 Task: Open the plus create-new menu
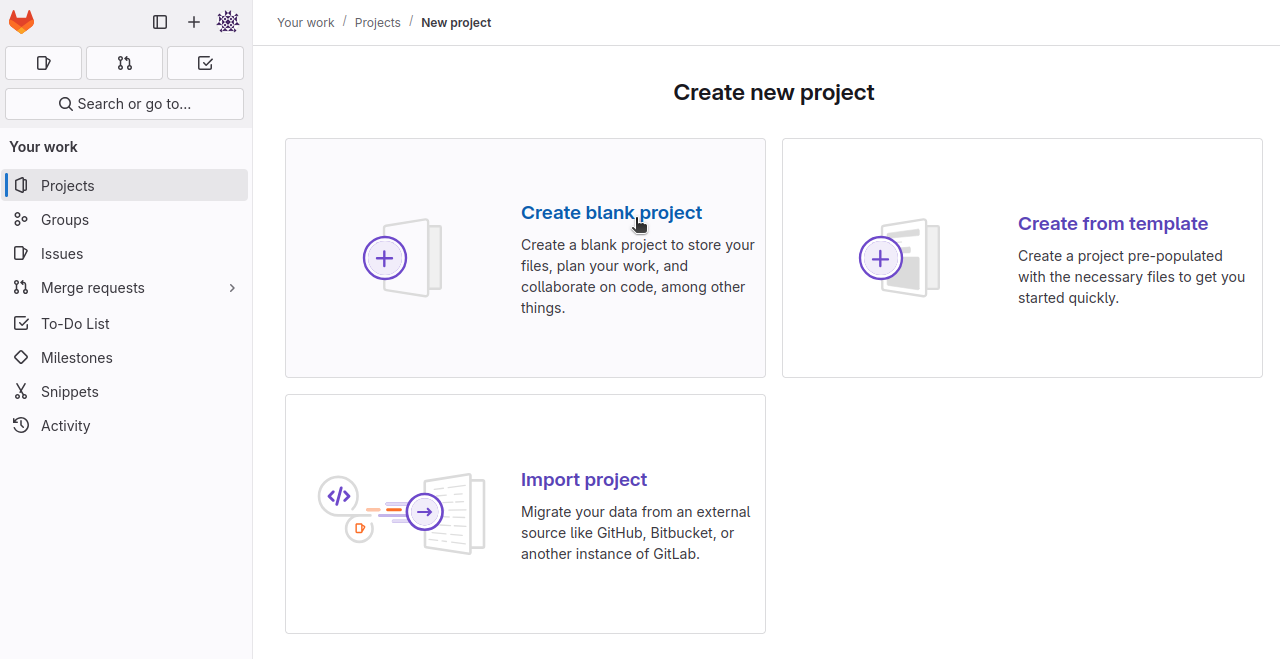(x=194, y=21)
